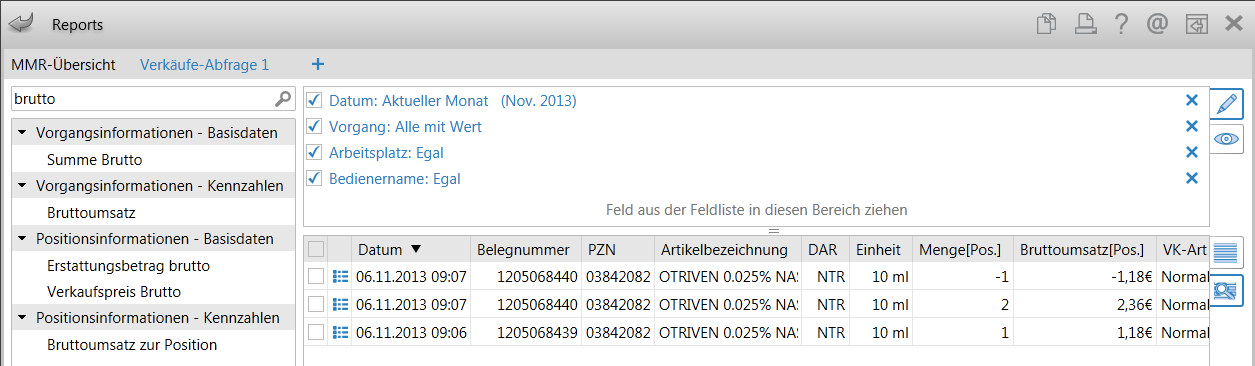Open details icon for first table row
1255x366 pixels.
340,276
